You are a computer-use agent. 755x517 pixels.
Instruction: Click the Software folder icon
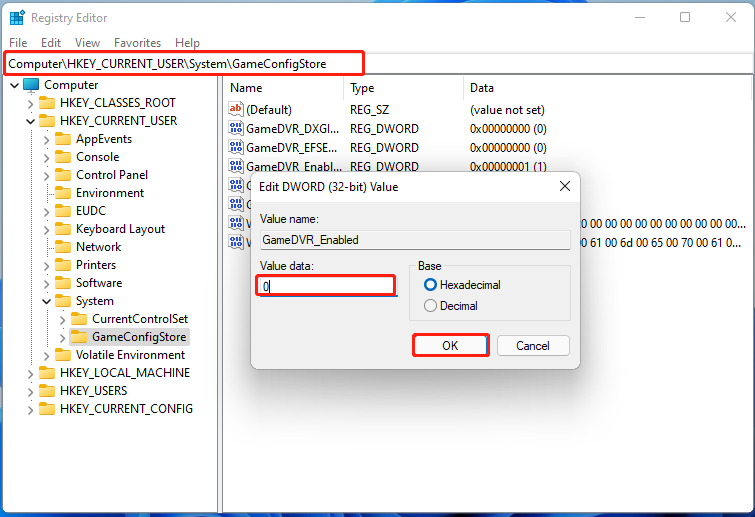(63, 283)
